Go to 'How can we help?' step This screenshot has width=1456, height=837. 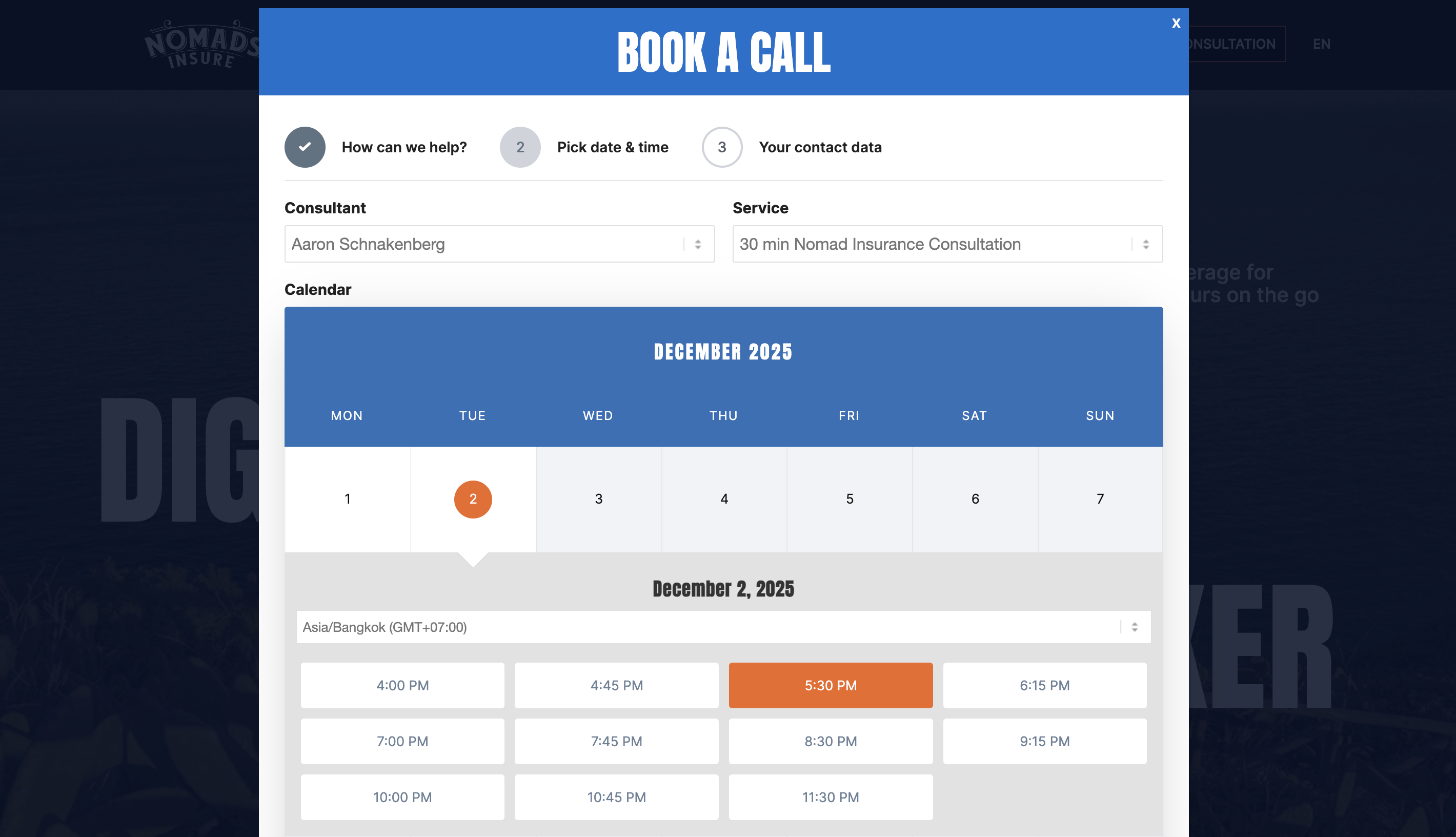tap(404, 147)
